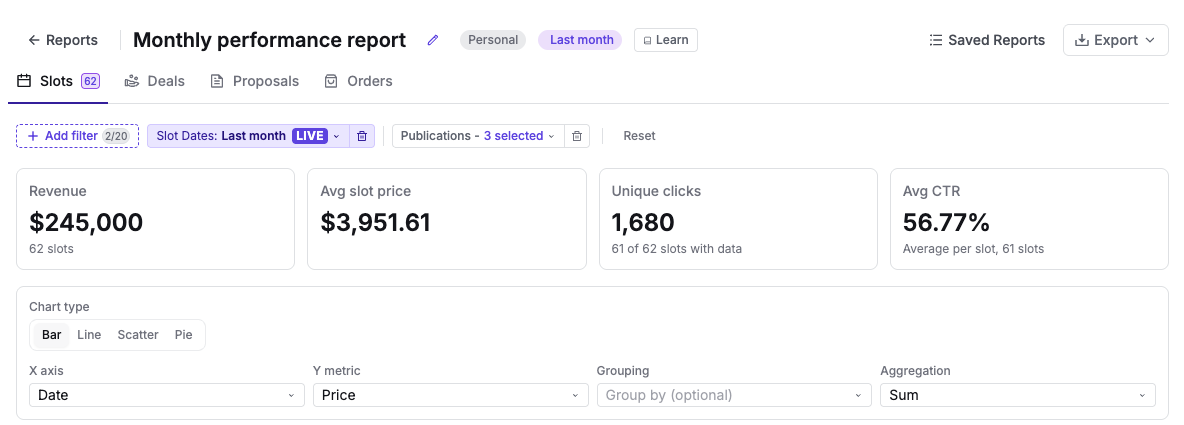Click the back arrow icon by Reports
Image resolution: width=1184 pixels, height=425 pixels.
(x=34, y=40)
